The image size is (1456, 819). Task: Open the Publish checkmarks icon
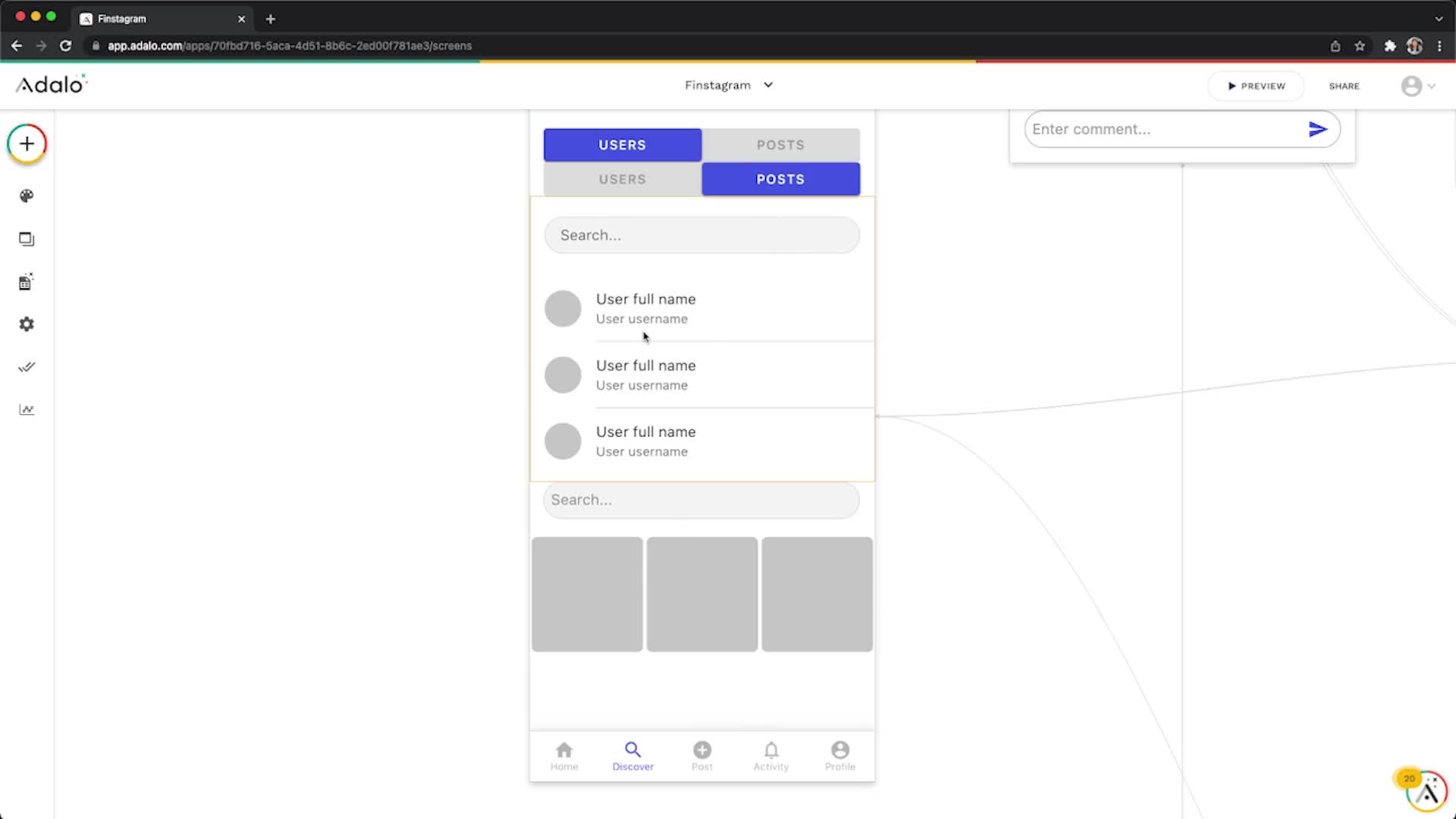(27, 367)
